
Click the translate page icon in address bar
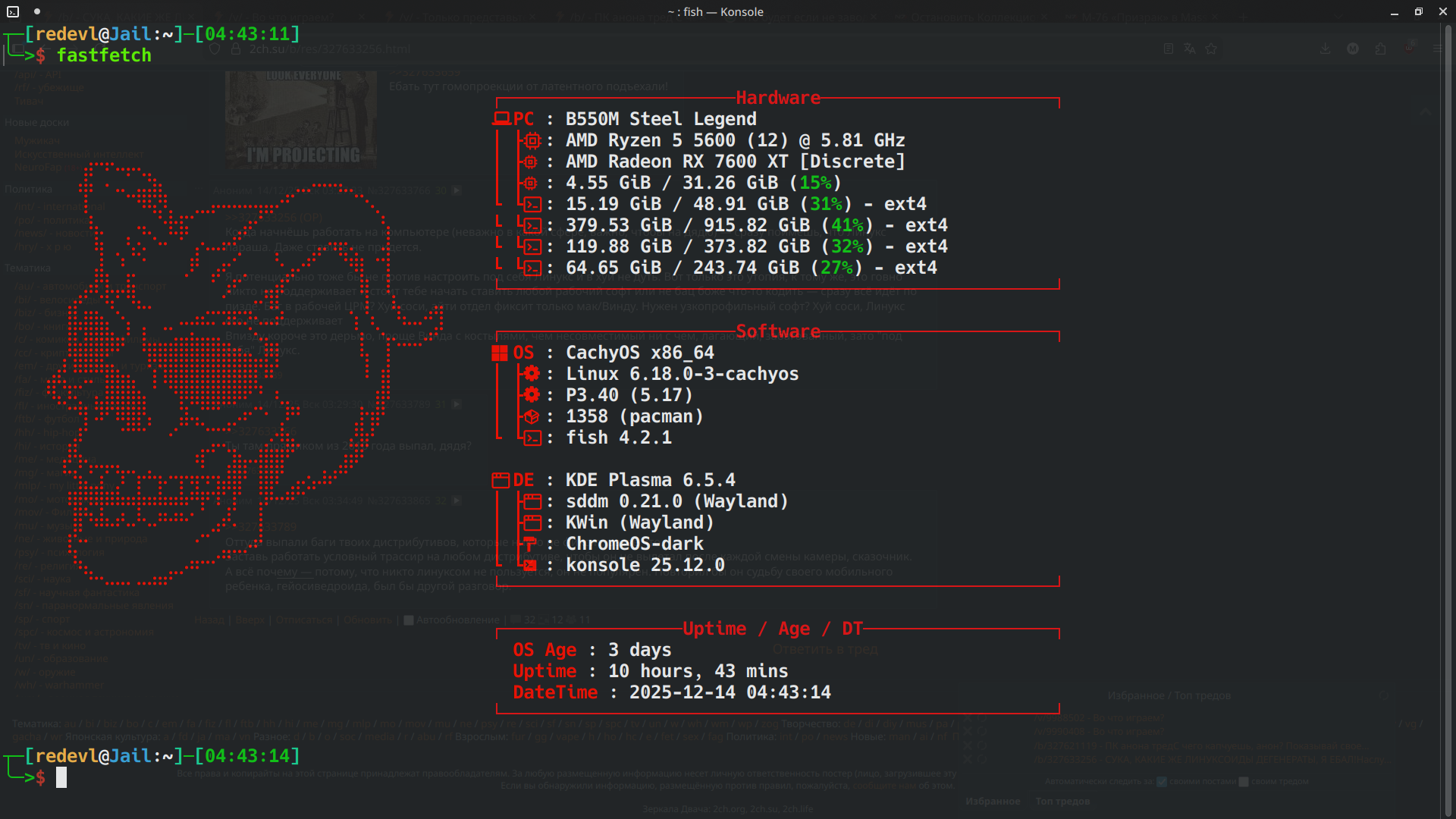(1190, 49)
